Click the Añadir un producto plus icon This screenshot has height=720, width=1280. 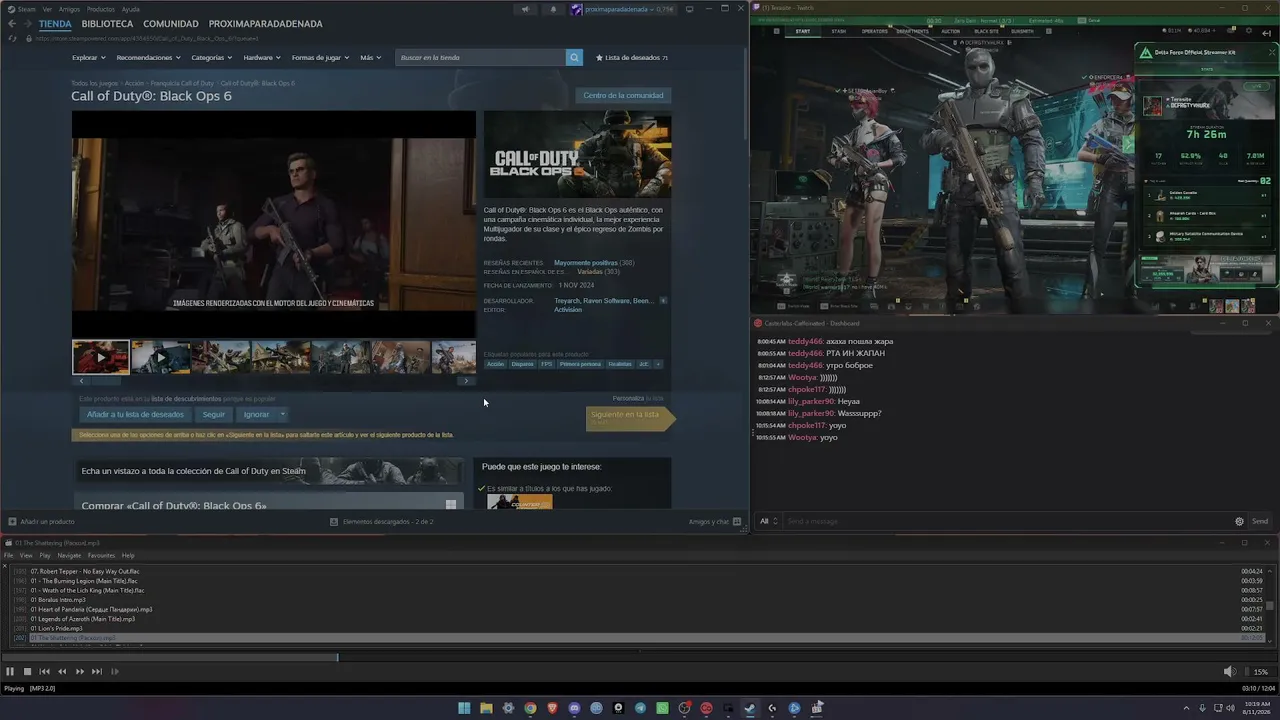12,521
